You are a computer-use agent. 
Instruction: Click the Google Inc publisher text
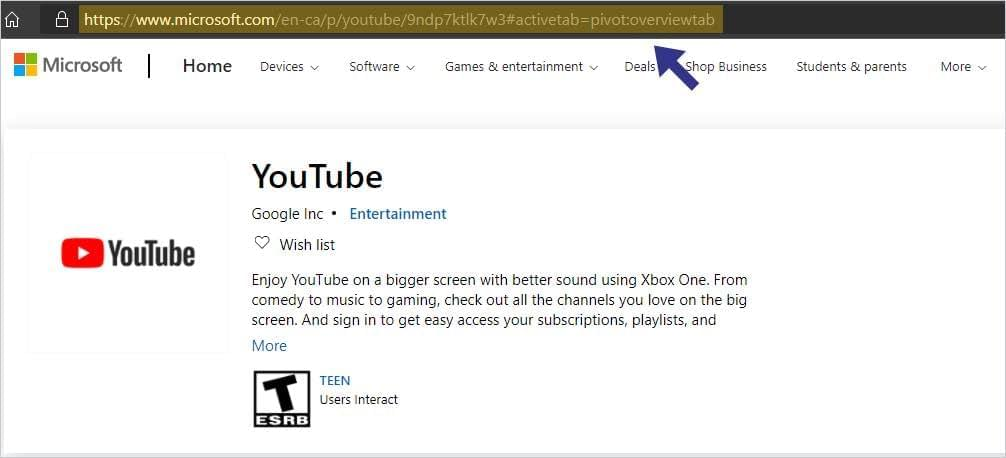tap(287, 214)
